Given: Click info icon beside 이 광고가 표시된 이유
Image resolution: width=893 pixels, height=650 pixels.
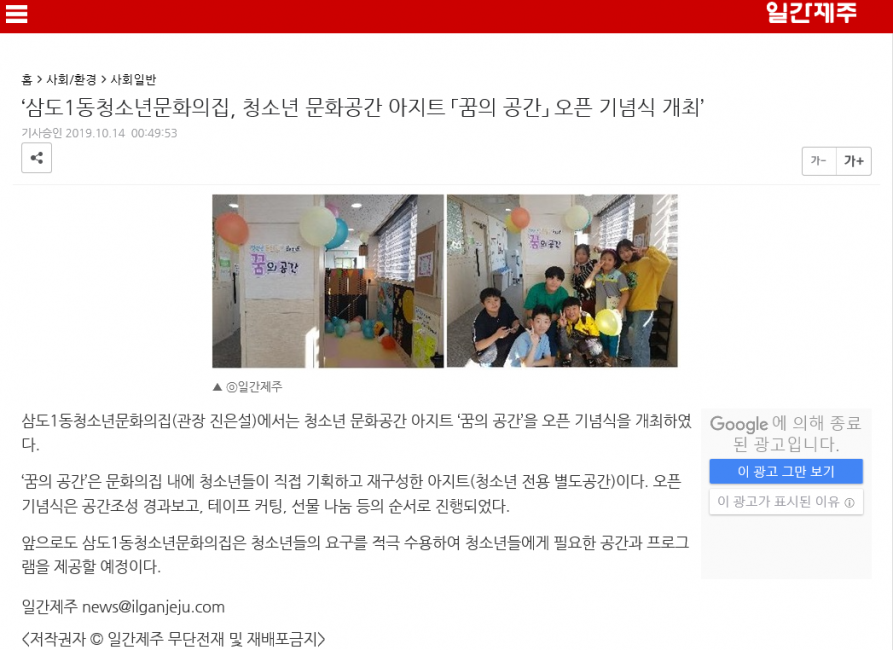Looking at the screenshot, I should pos(850,502).
